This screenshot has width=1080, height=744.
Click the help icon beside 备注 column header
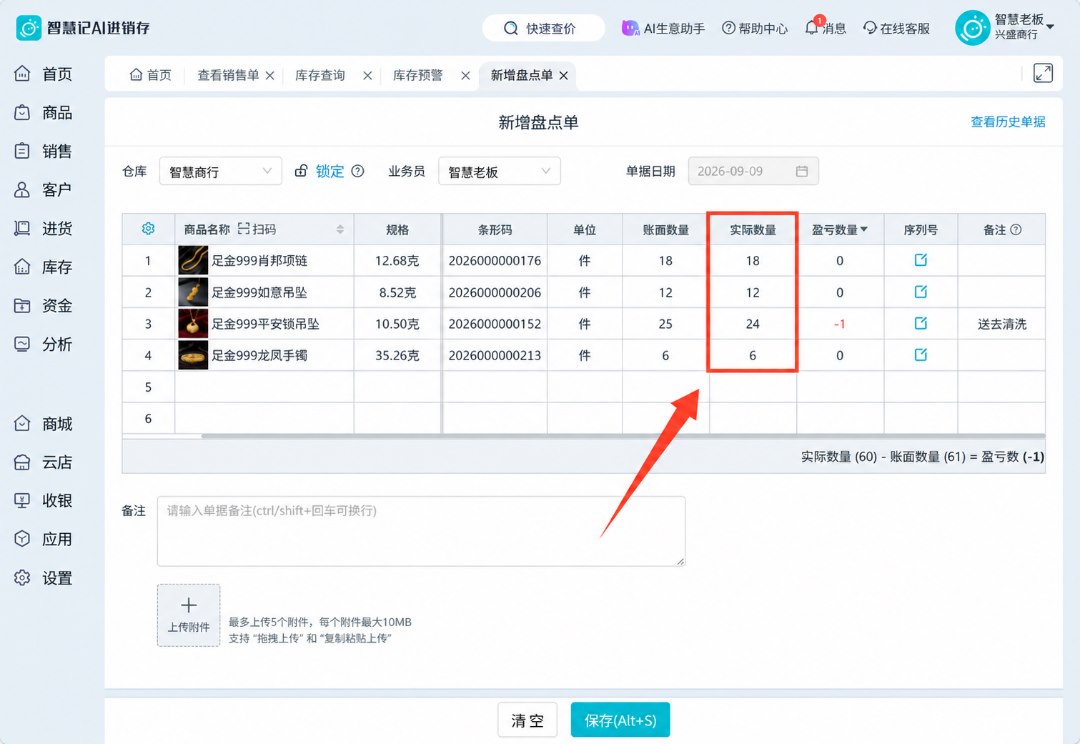(x=1015, y=229)
